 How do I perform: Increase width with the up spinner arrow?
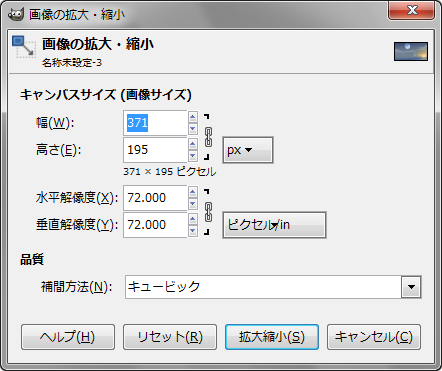point(193,117)
